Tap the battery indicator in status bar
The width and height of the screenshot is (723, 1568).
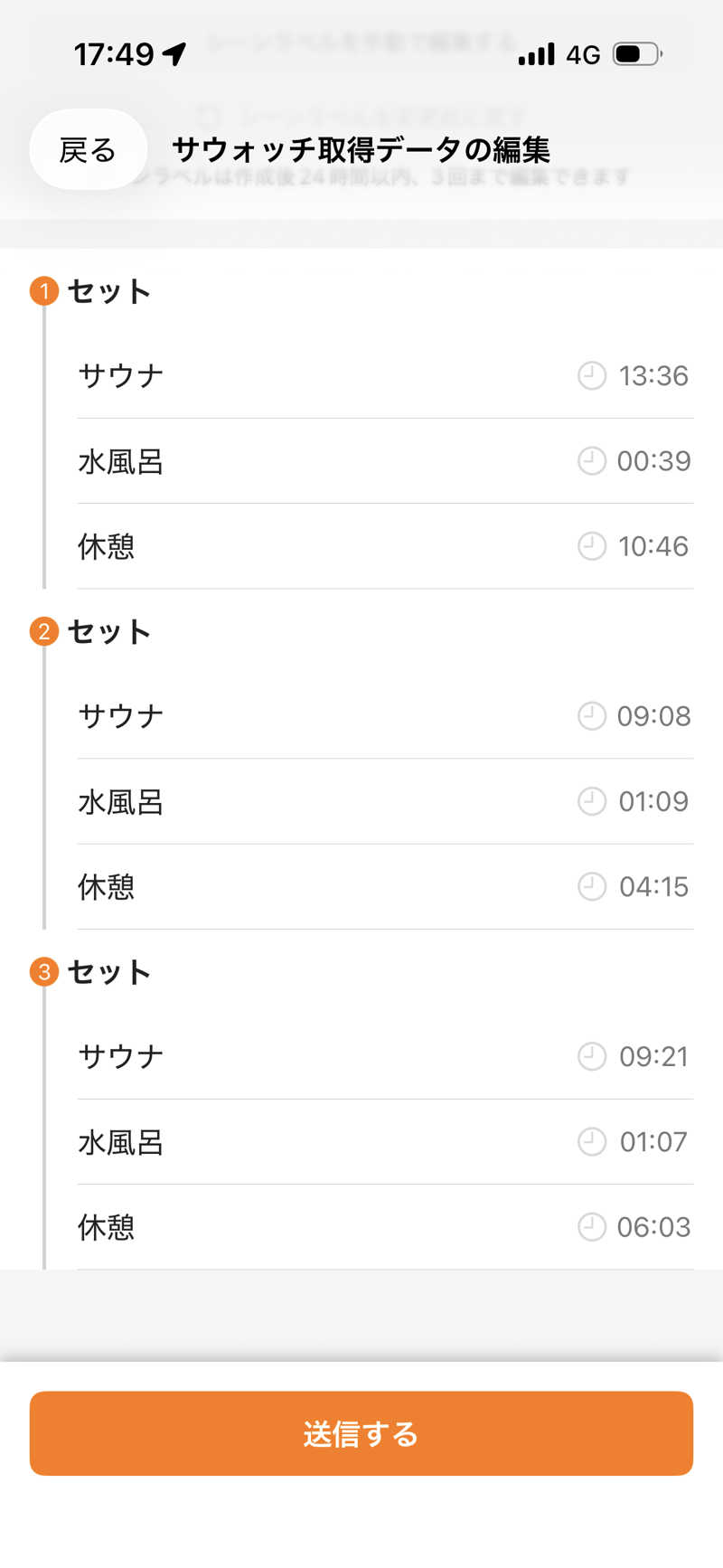(636, 54)
